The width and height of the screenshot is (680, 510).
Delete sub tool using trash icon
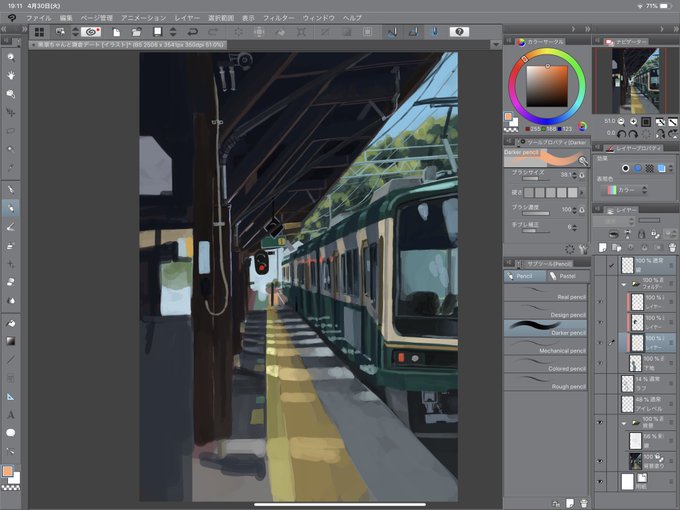584,503
